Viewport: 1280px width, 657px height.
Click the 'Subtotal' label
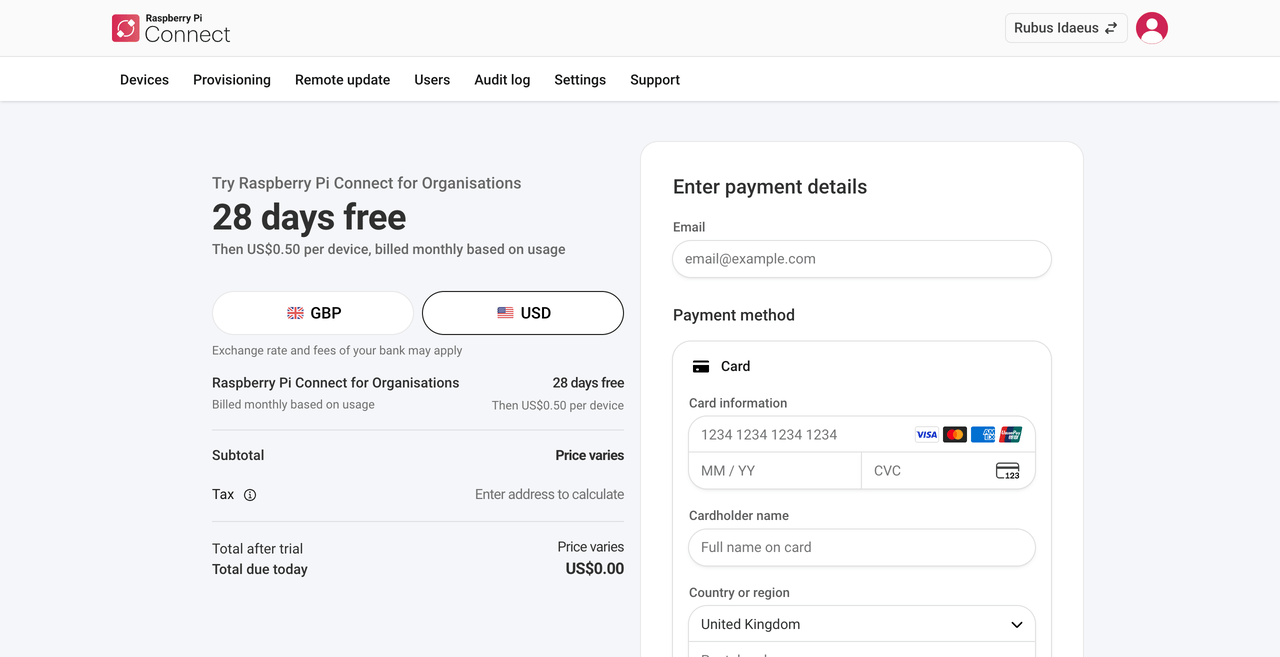click(238, 456)
